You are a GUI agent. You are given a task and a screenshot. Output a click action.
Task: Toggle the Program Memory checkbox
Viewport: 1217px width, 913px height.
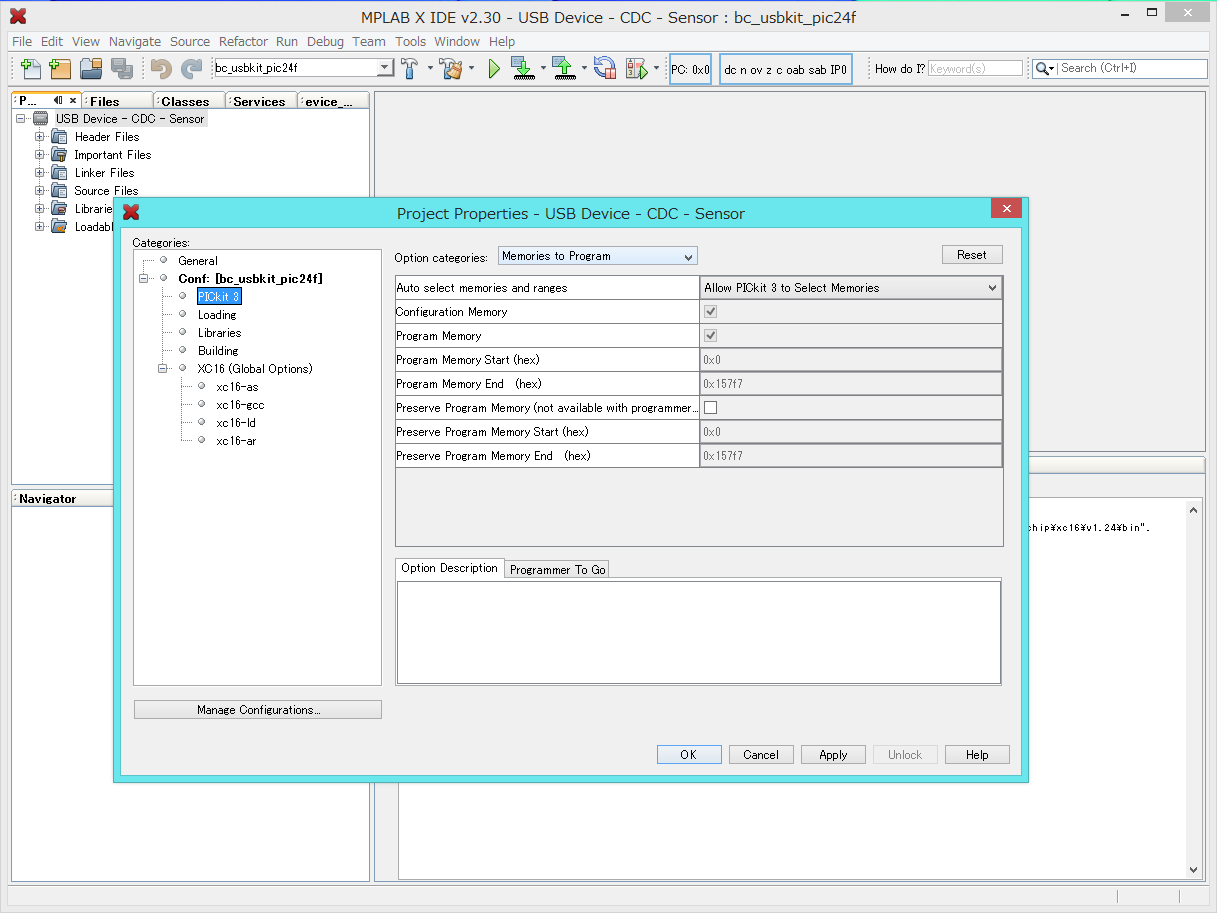711,336
